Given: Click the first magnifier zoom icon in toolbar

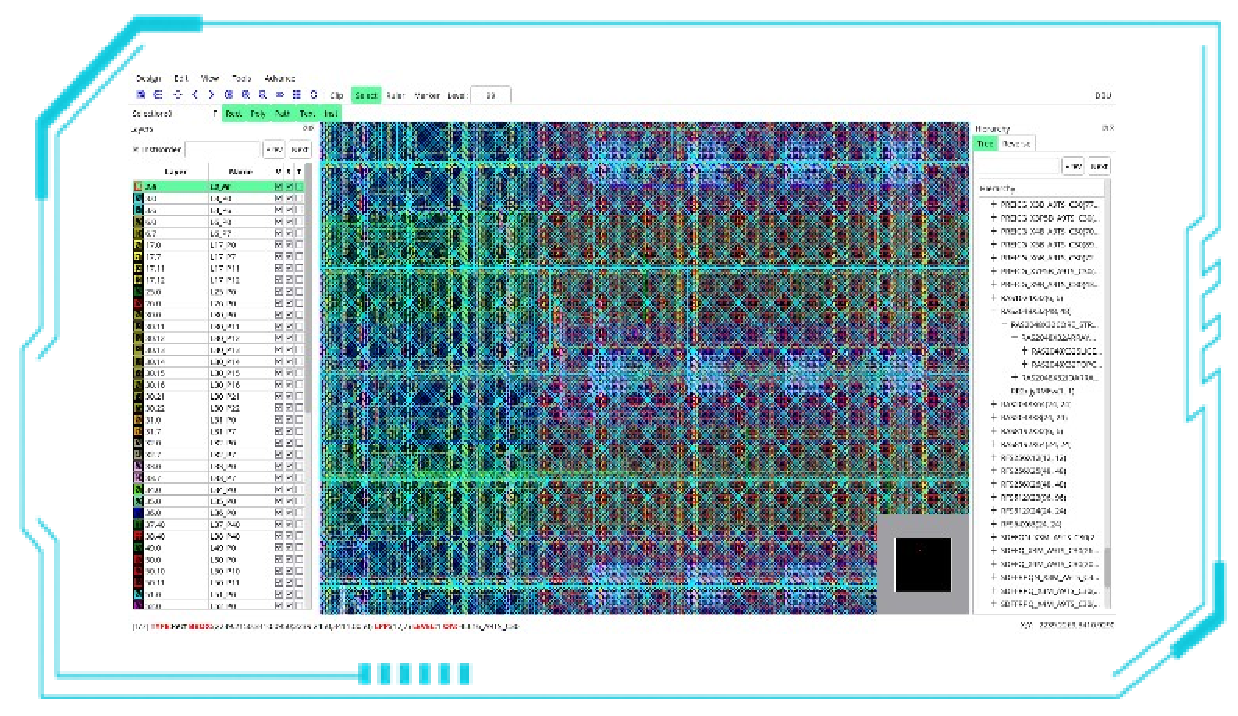Looking at the screenshot, I should [229, 95].
